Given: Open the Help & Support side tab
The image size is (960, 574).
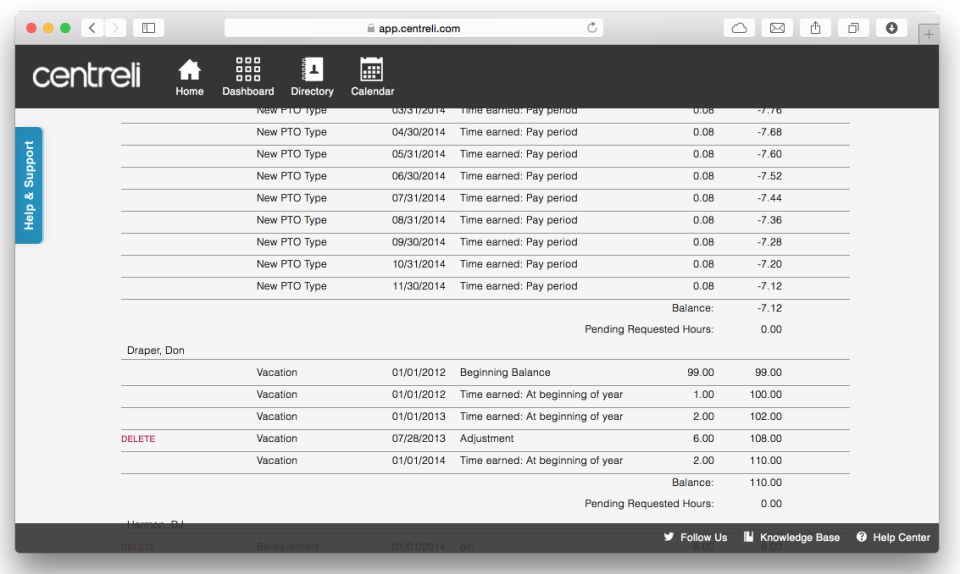Looking at the screenshot, I should (x=29, y=185).
